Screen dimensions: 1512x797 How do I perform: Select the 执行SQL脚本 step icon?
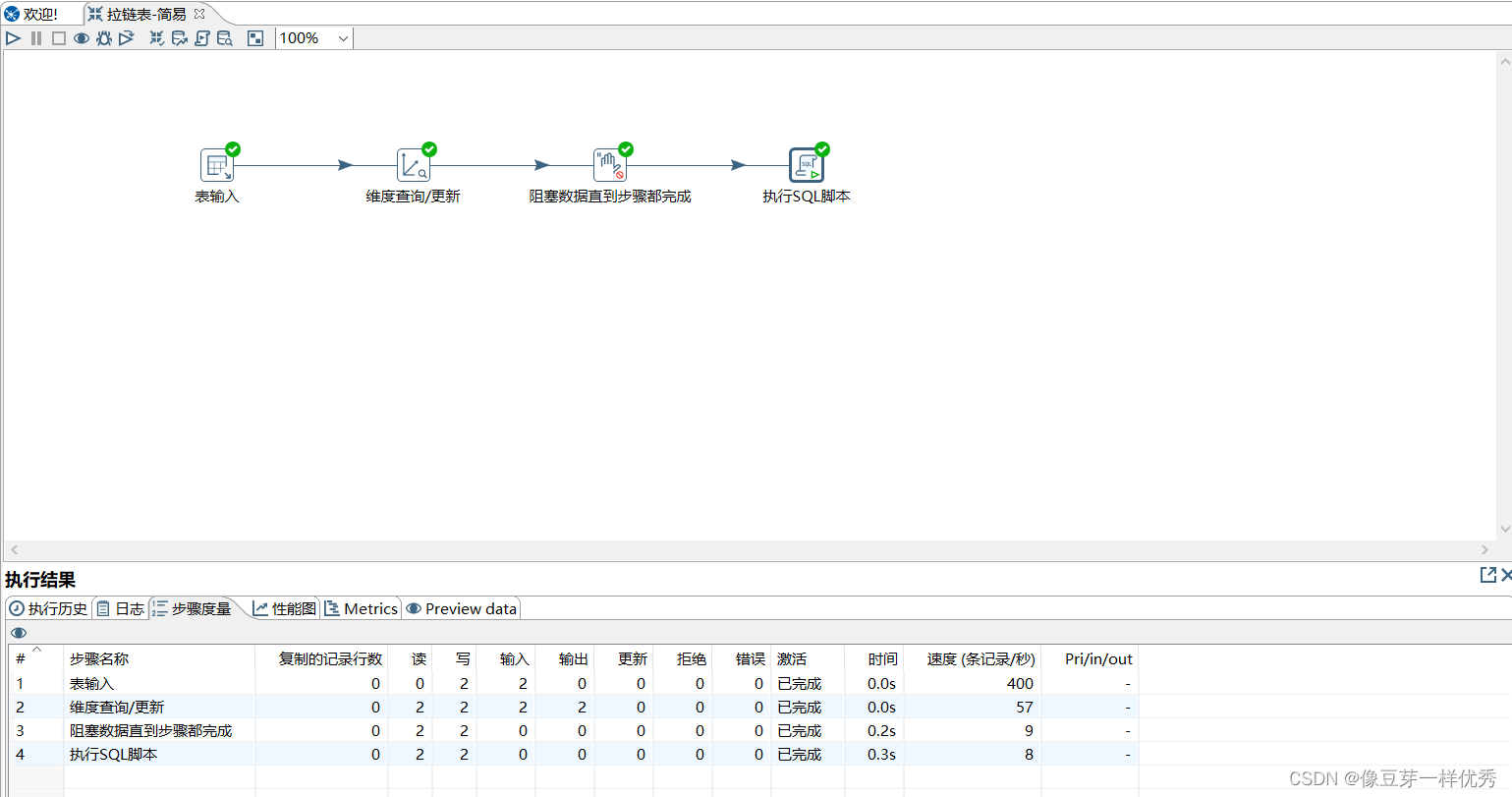pyautogui.click(x=807, y=165)
